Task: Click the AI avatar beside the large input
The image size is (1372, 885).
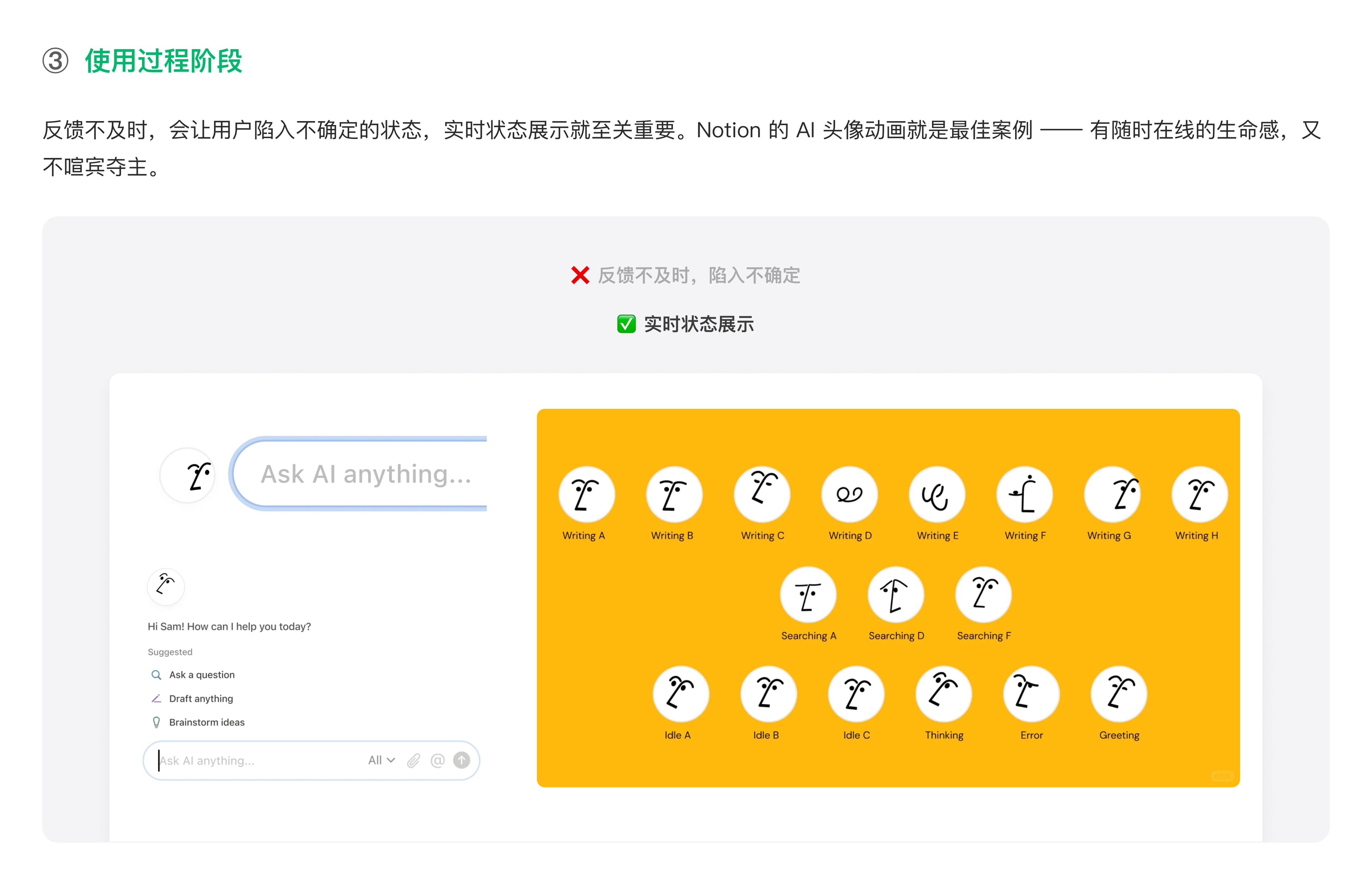Action: (x=187, y=475)
